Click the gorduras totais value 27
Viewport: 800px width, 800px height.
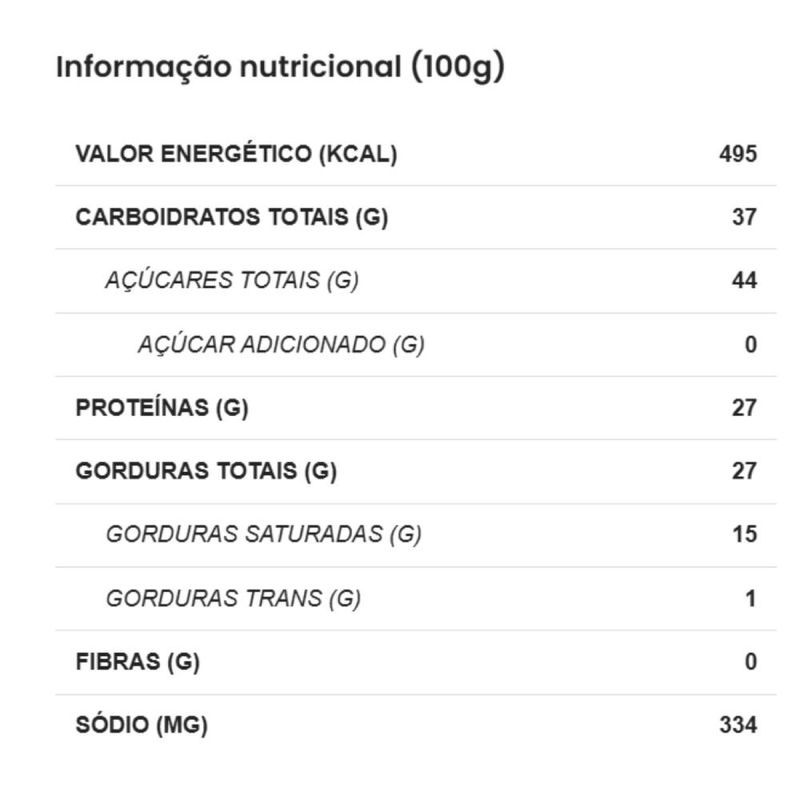[x=744, y=471]
